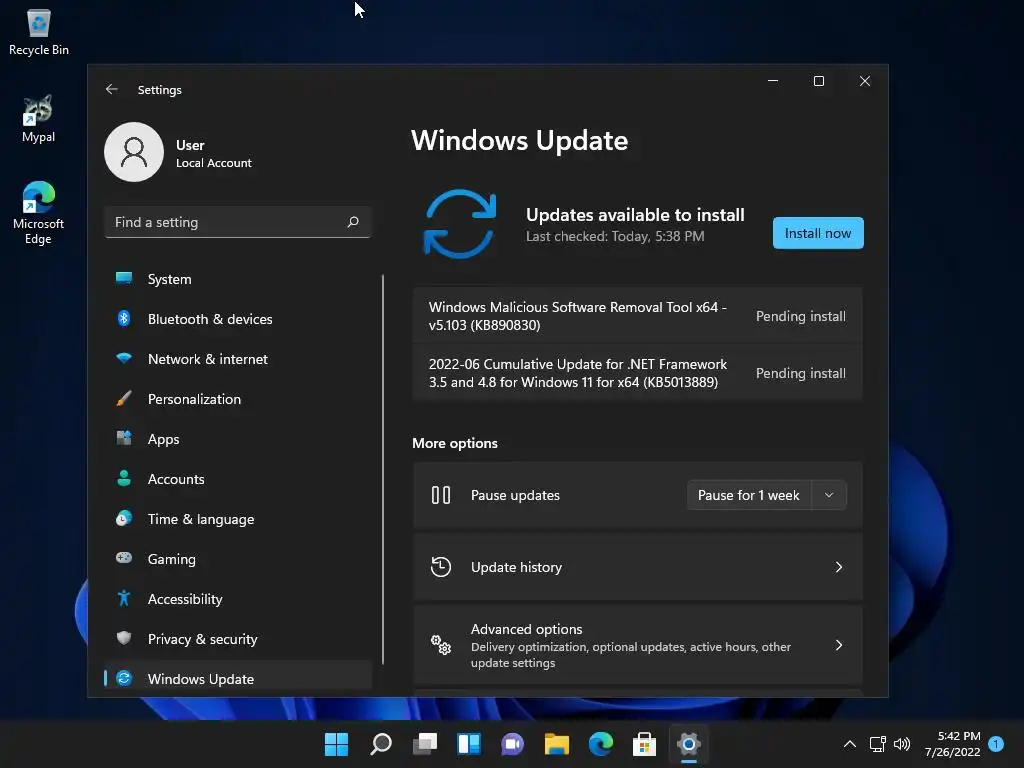Open Update history
1024x768 pixels.
point(637,567)
